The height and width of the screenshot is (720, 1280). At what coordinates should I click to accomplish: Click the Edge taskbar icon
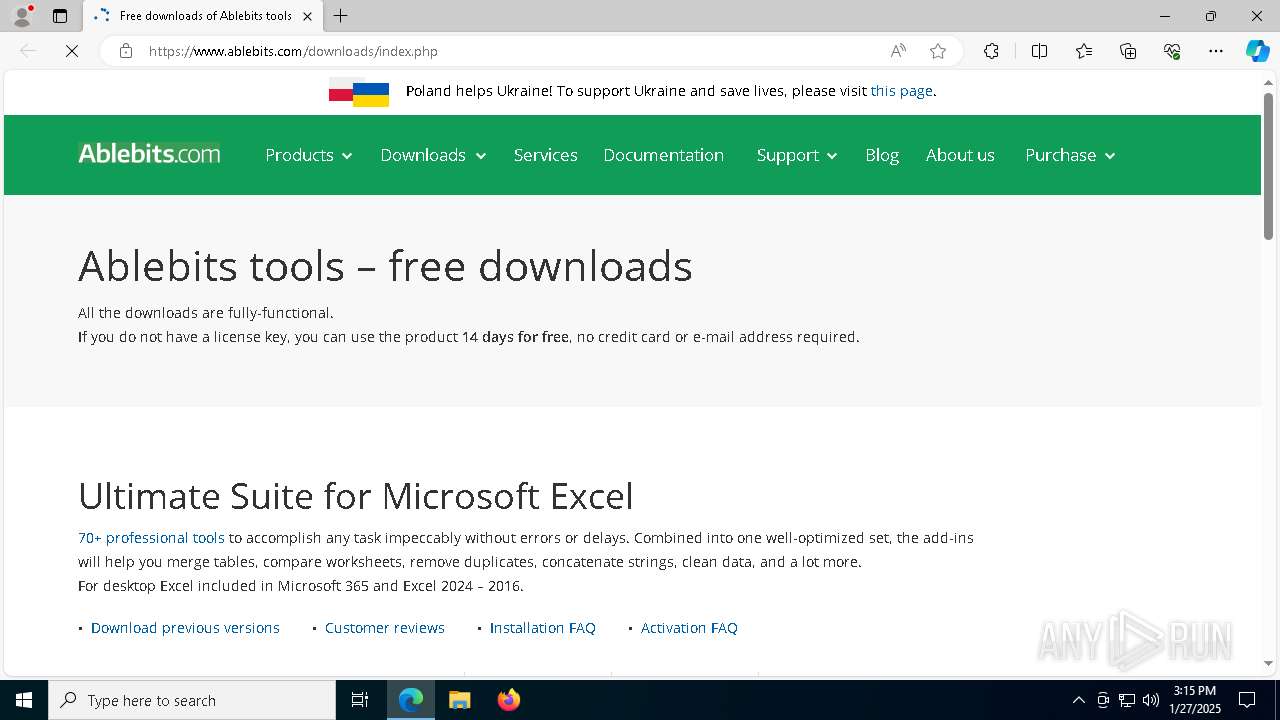[411, 700]
